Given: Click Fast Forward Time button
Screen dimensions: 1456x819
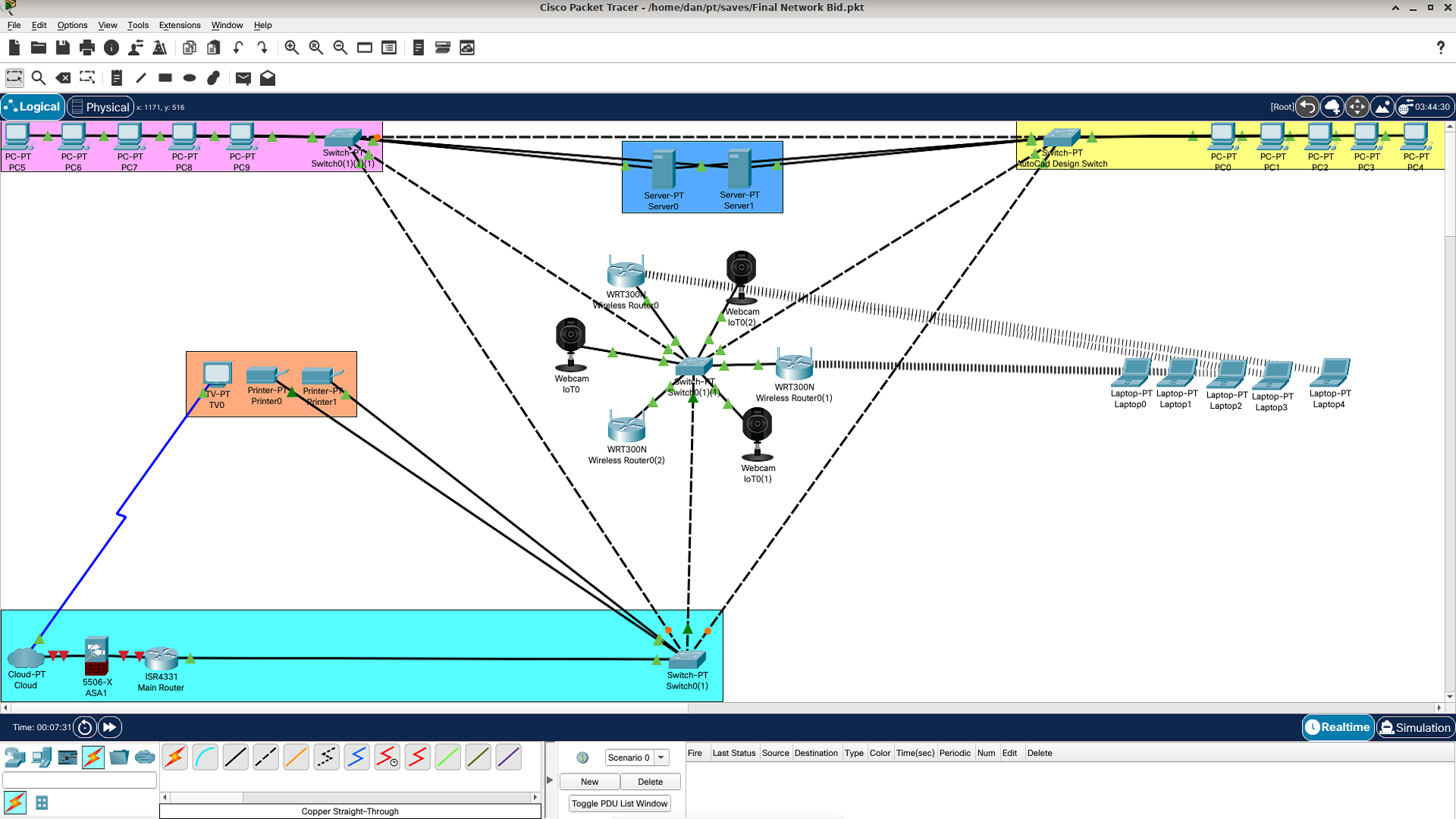Looking at the screenshot, I should [x=110, y=727].
